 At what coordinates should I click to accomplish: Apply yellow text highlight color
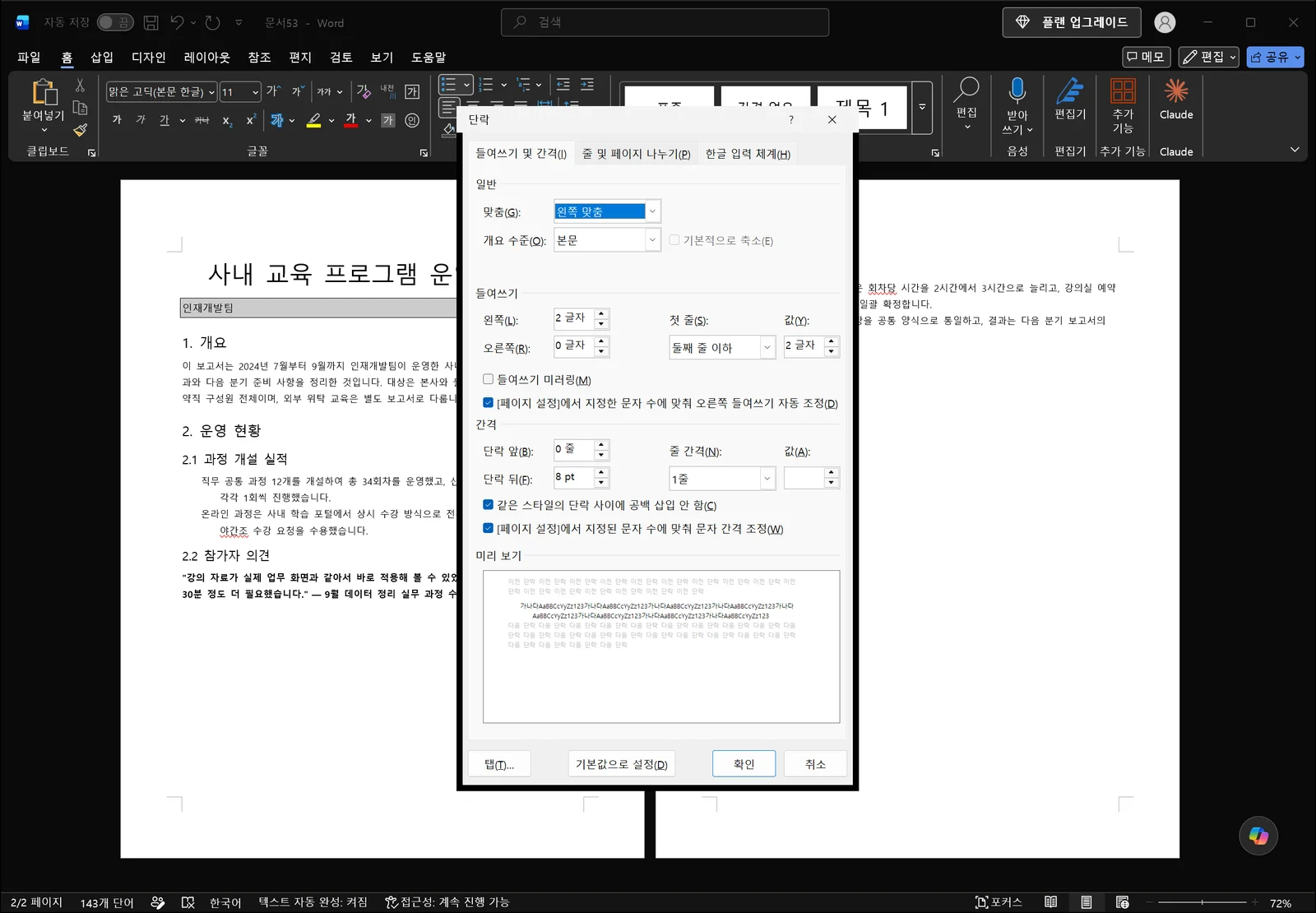313,120
